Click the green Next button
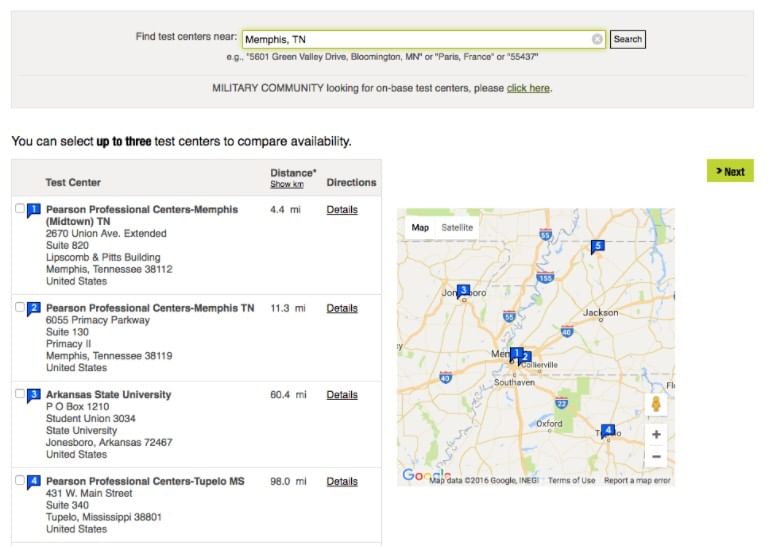 pos(730,171)
